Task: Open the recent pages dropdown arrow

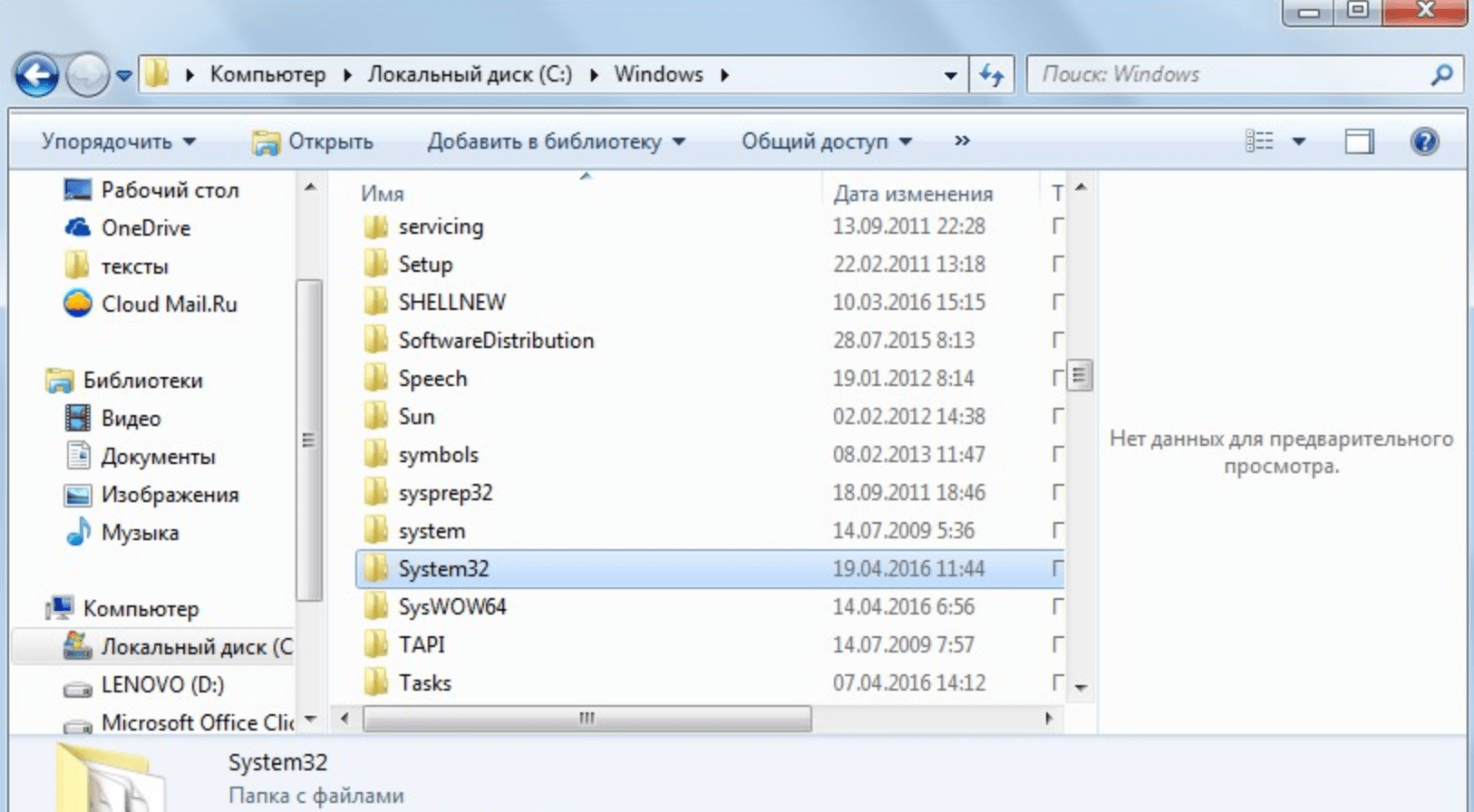Action: click(124, 75)
